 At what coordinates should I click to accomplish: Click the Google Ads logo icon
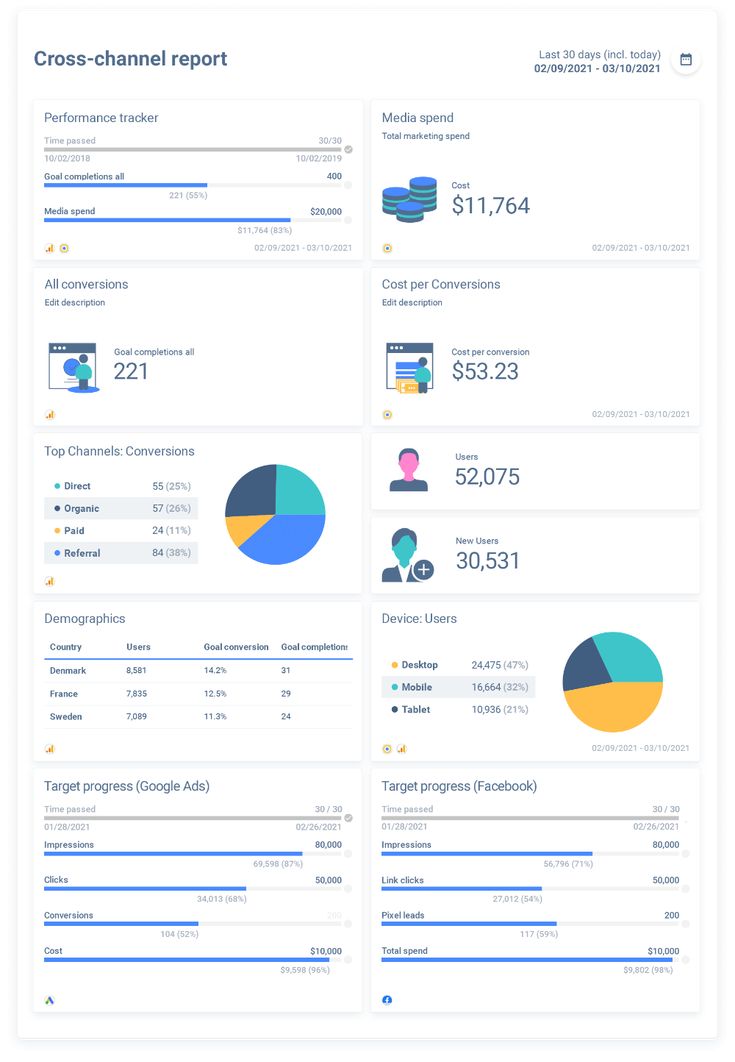coord(50,999)
